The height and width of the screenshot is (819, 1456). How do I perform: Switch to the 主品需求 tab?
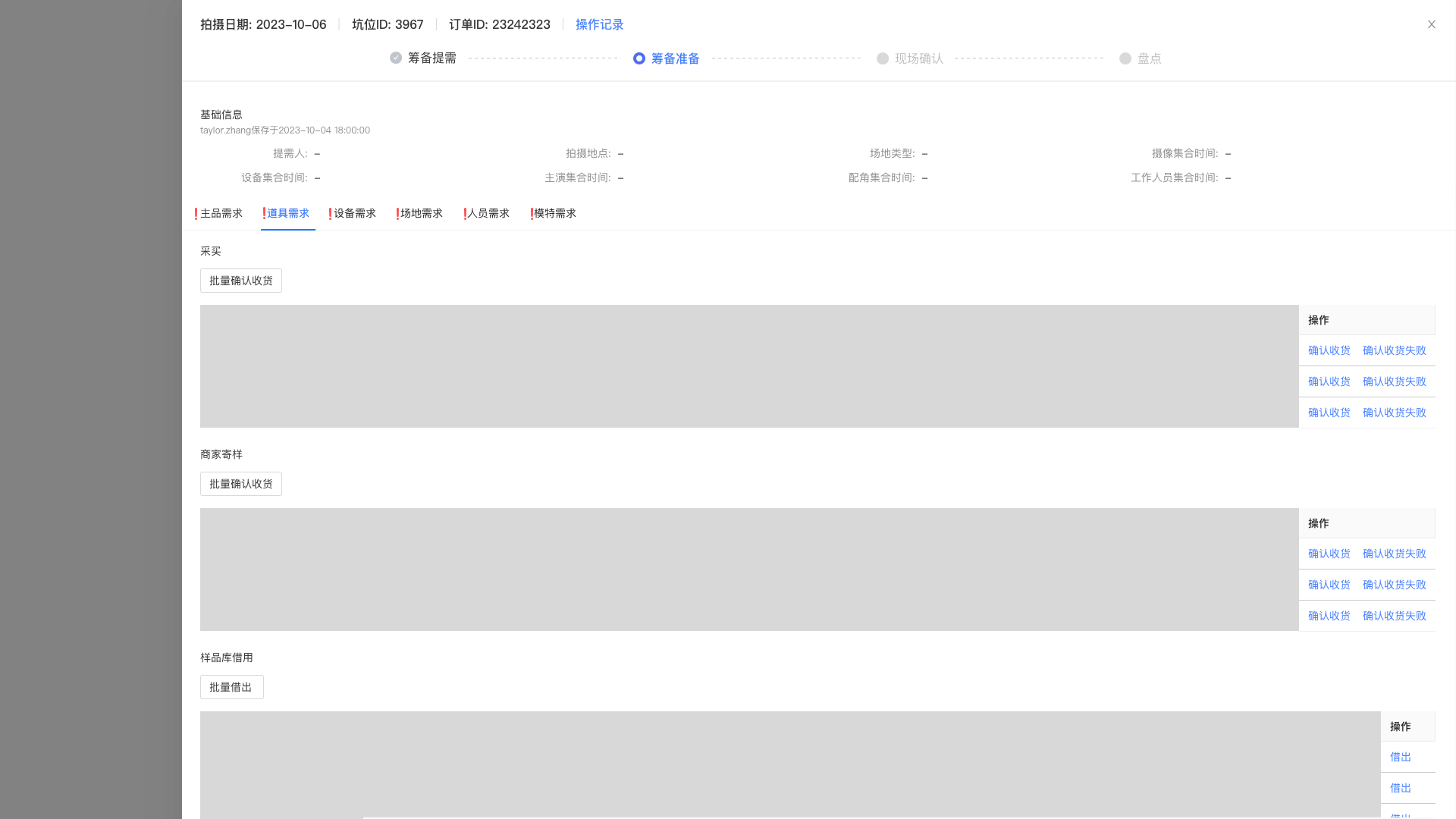(x=221, y=214)
